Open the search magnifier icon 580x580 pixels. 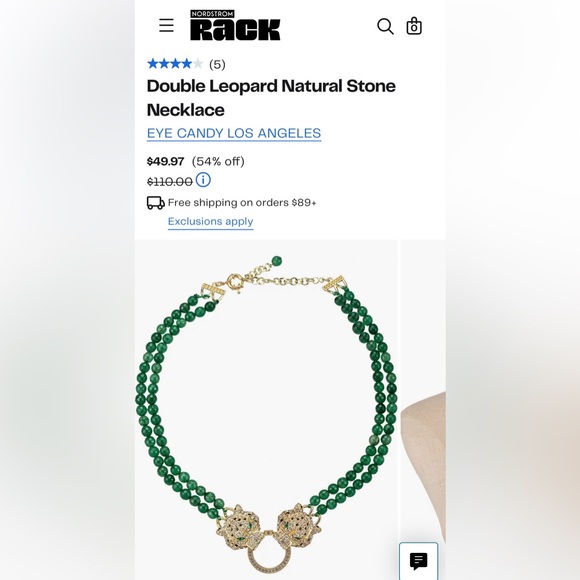[x=385, y=26]
